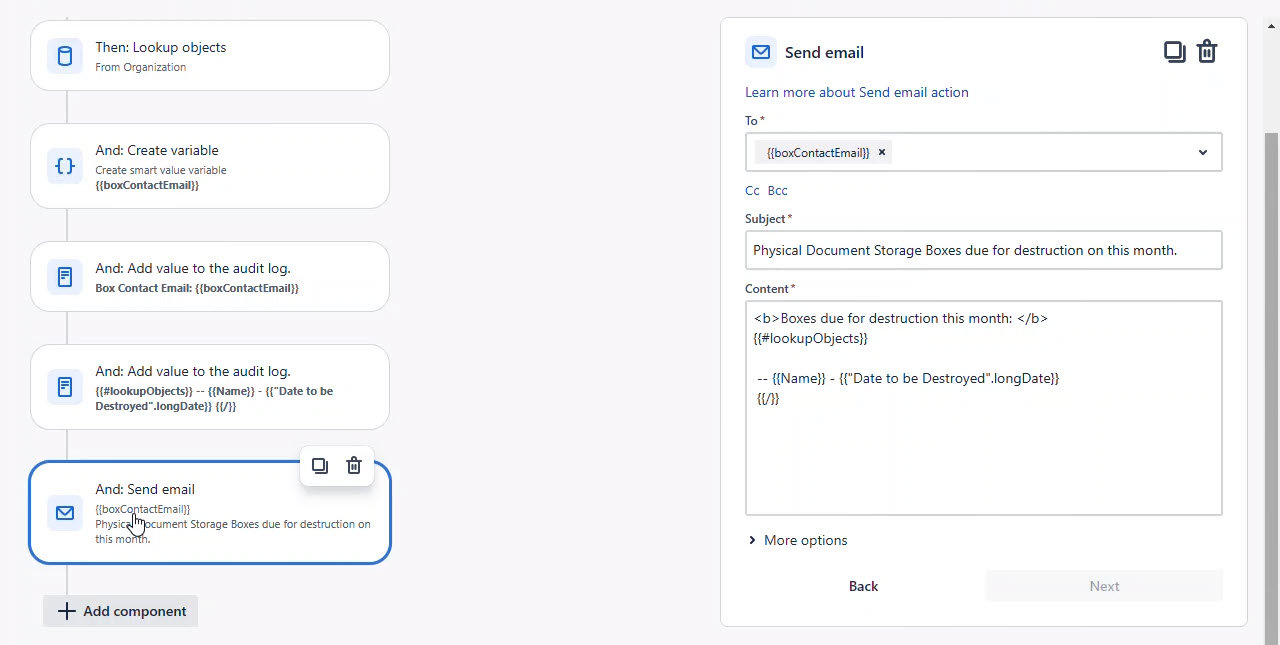Open the lookupObjects audit log step
The width and height of the screenshot is (1280, 645).
point(210,386)
